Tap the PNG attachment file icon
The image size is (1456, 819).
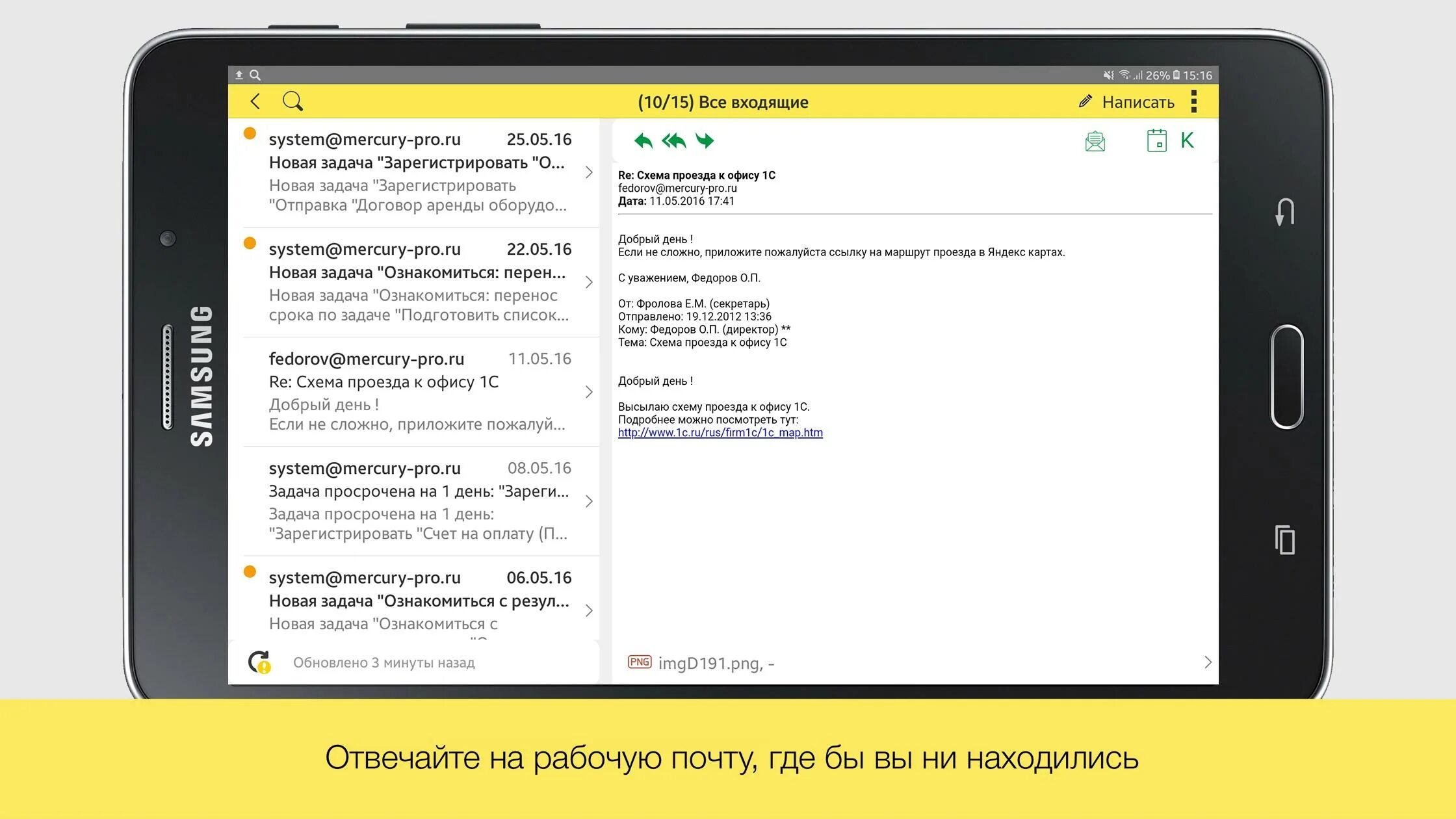[x=639, y=662]
